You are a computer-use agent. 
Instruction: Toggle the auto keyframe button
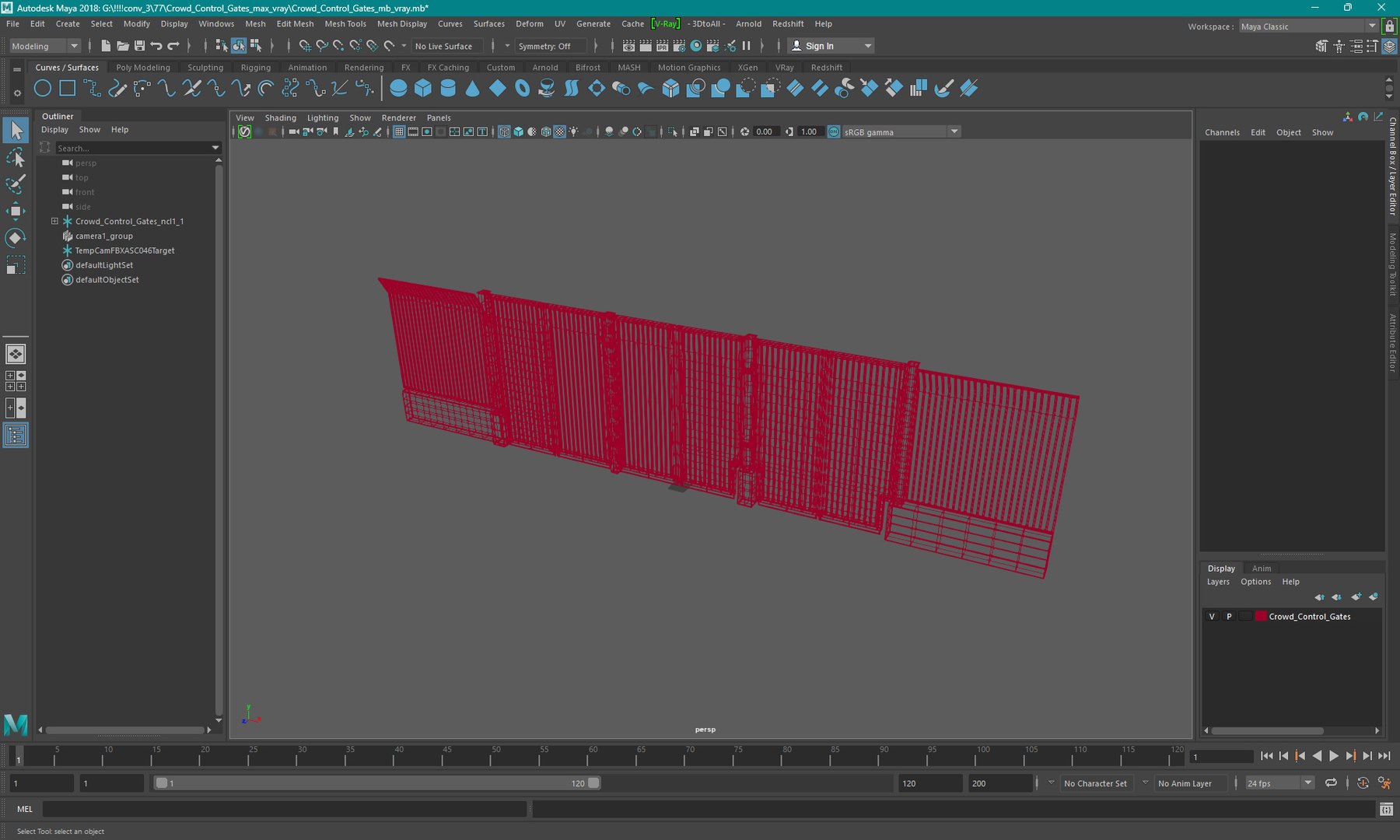pos(1363,783)
